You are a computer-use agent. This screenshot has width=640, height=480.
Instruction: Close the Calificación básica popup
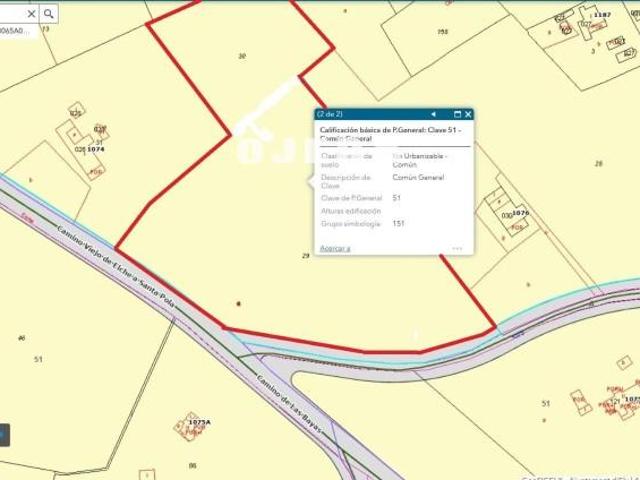click(x=468, y=114)
